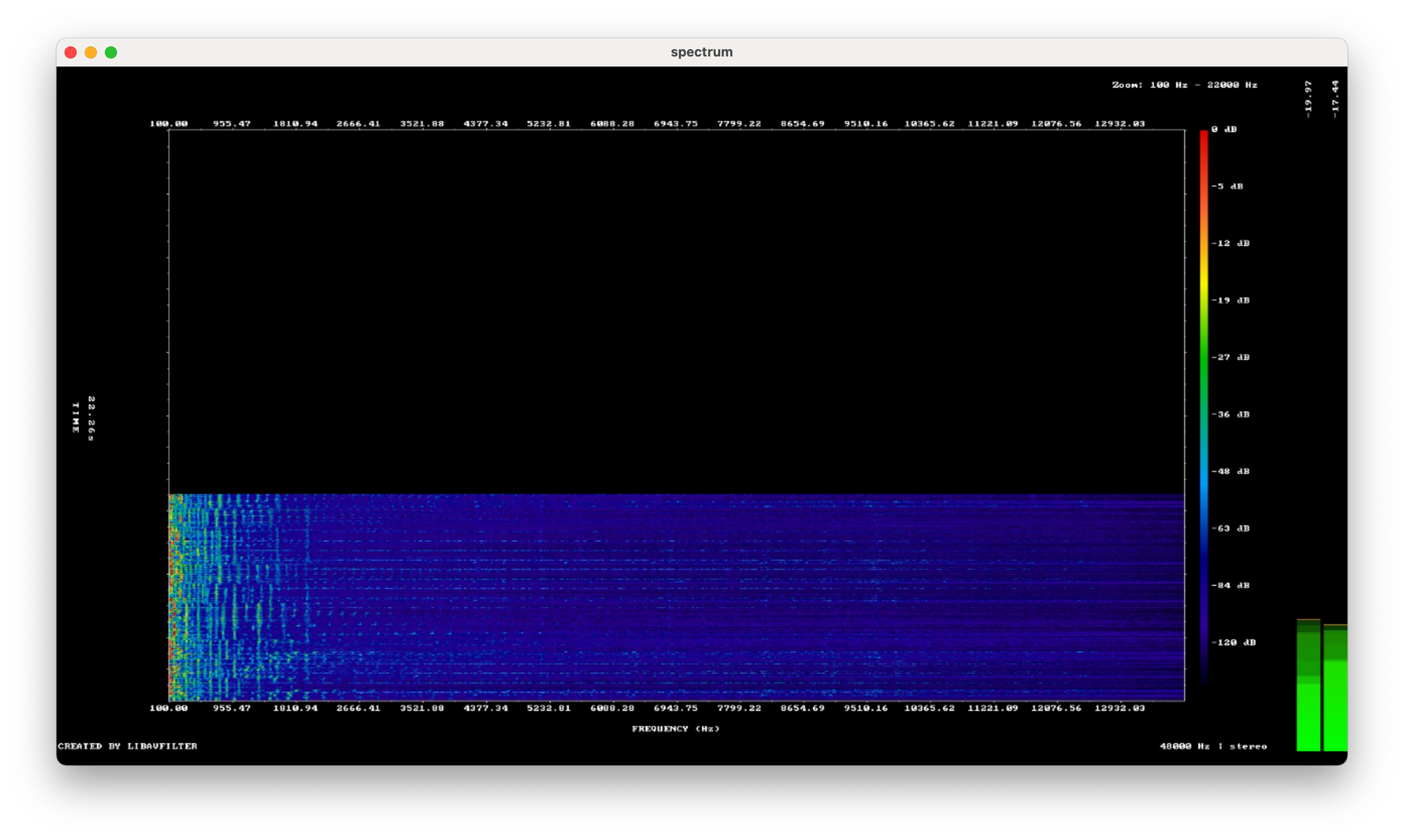Click the -17.44 peak level readout
The height and width of the screenshot is (840, 1404).
point(1335,99)
